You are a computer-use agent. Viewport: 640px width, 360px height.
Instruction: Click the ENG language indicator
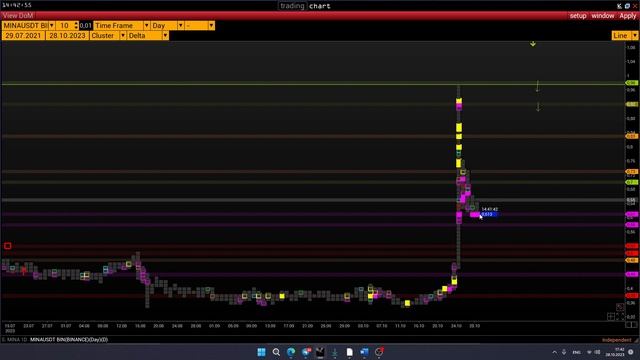pyautogui.click(x=576, y=352)
